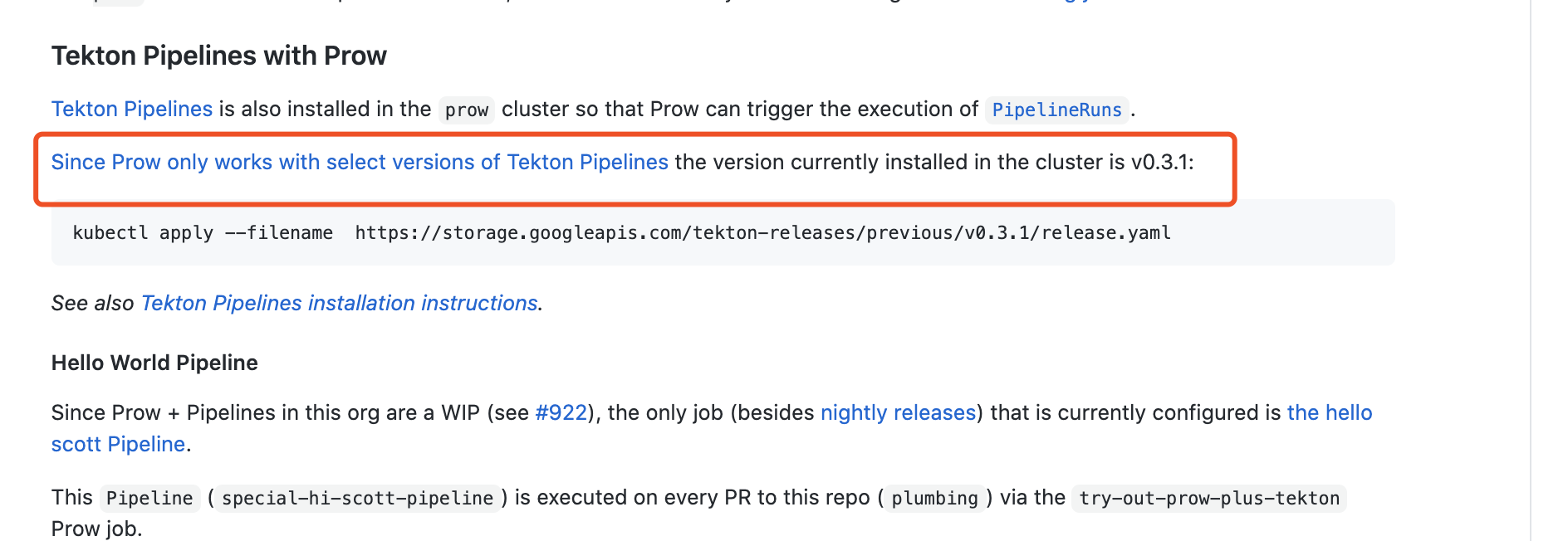The height and width of the screenshot is (541, 1568).
Task: Click the 'plumbing' inline code text
Action: click(934, 498)
